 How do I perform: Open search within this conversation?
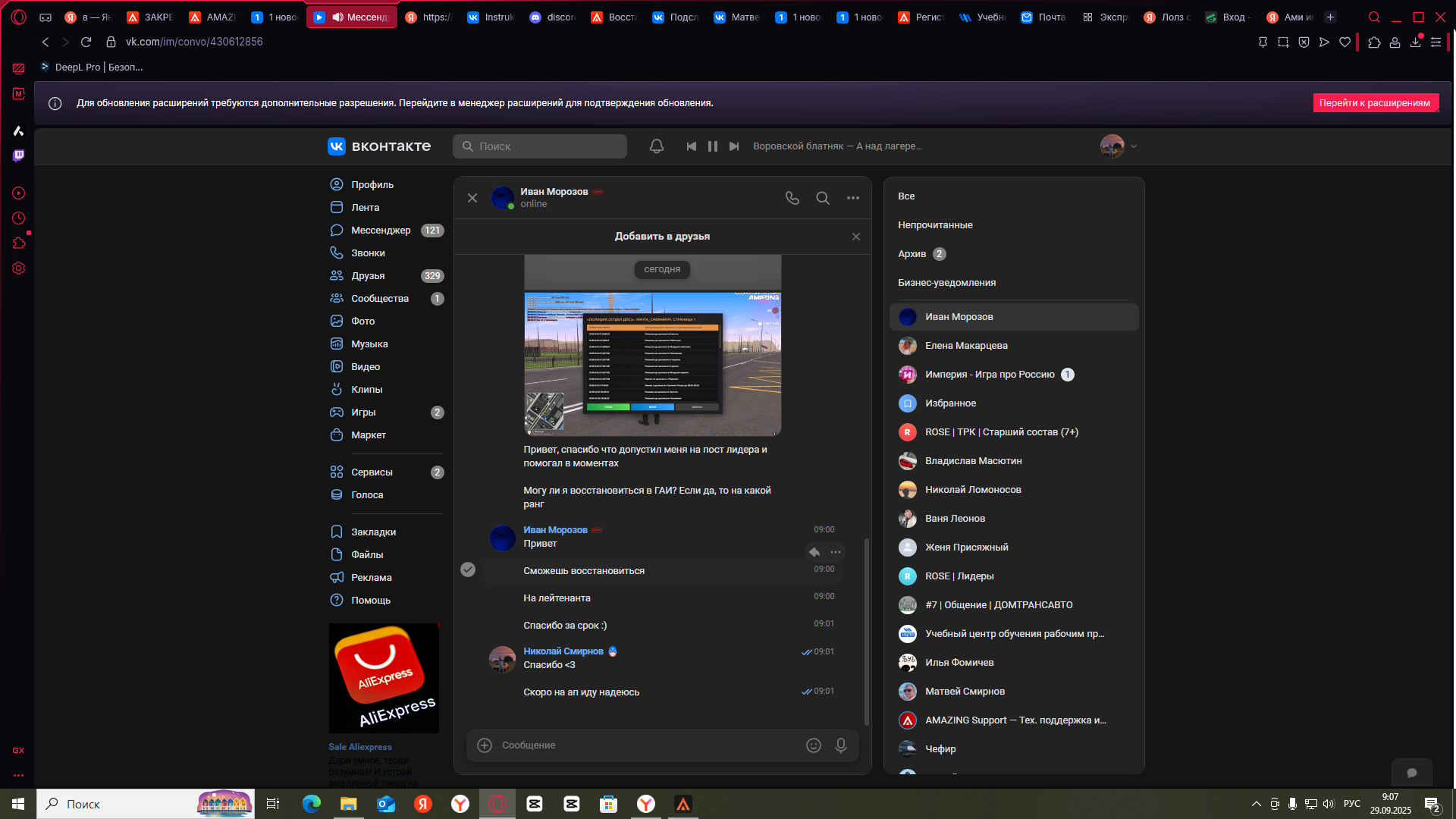(x=823, y=198)
